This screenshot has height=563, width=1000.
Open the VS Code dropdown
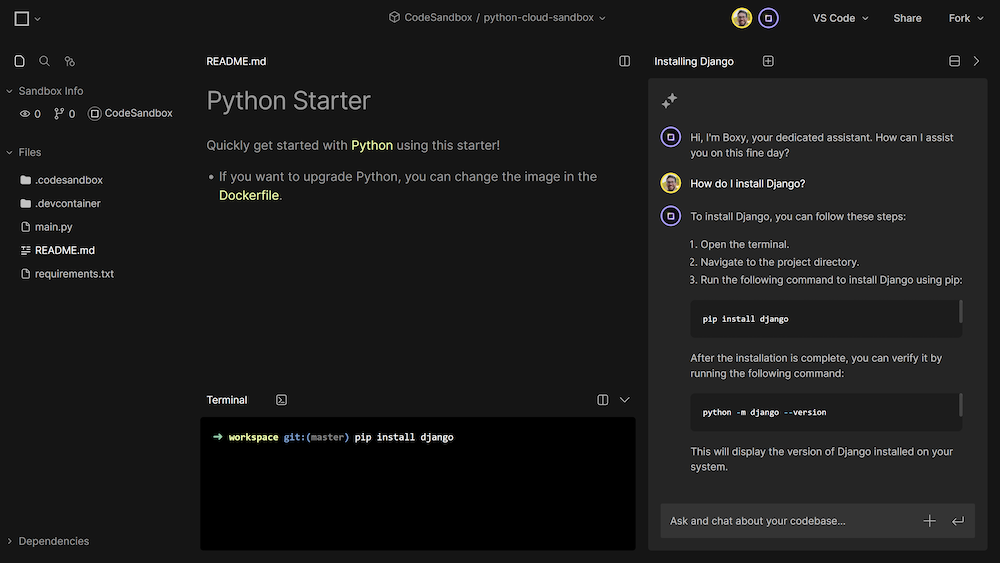(x=840, y=18)
